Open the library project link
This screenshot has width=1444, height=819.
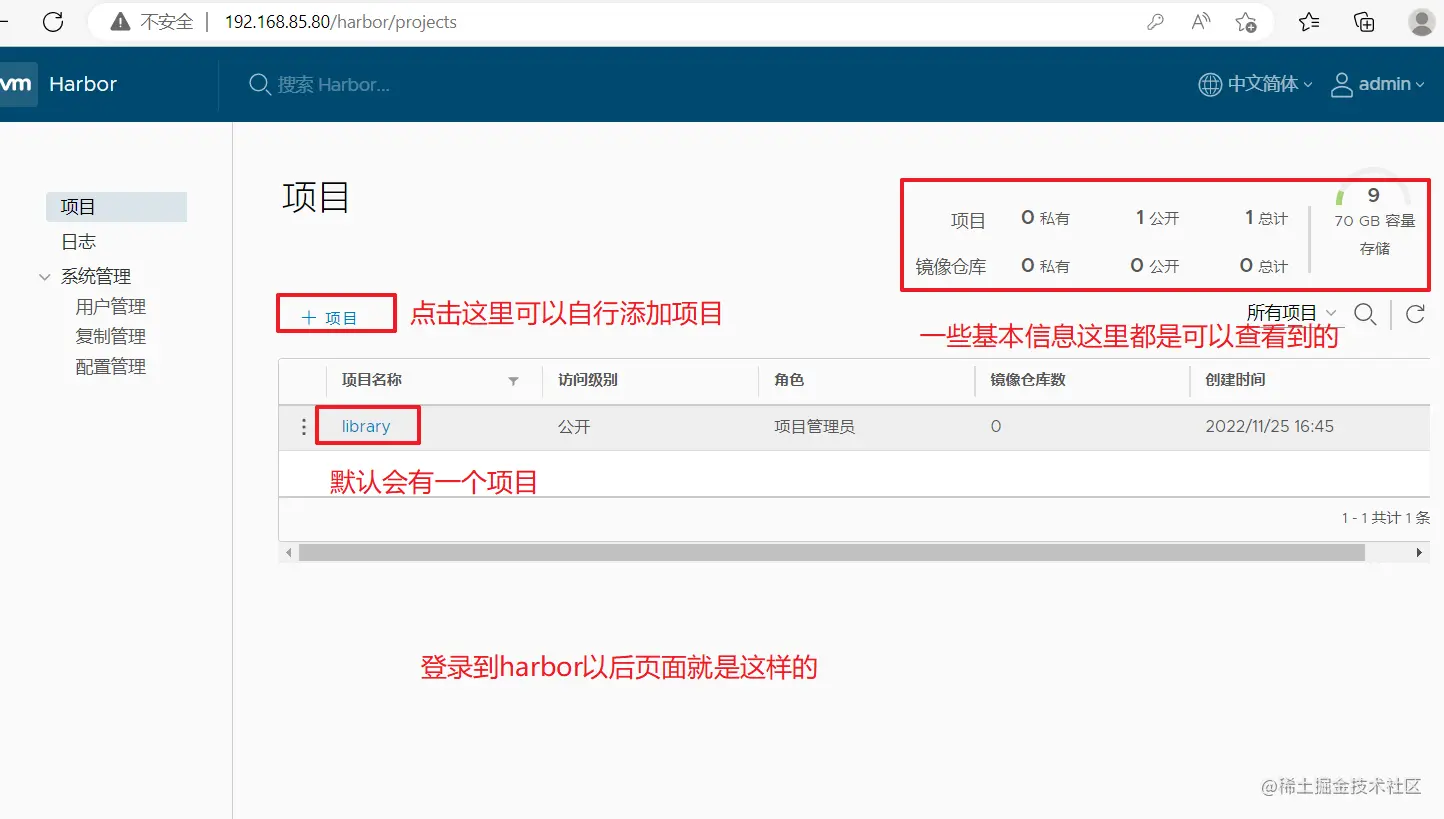click(x=366, y=426)
